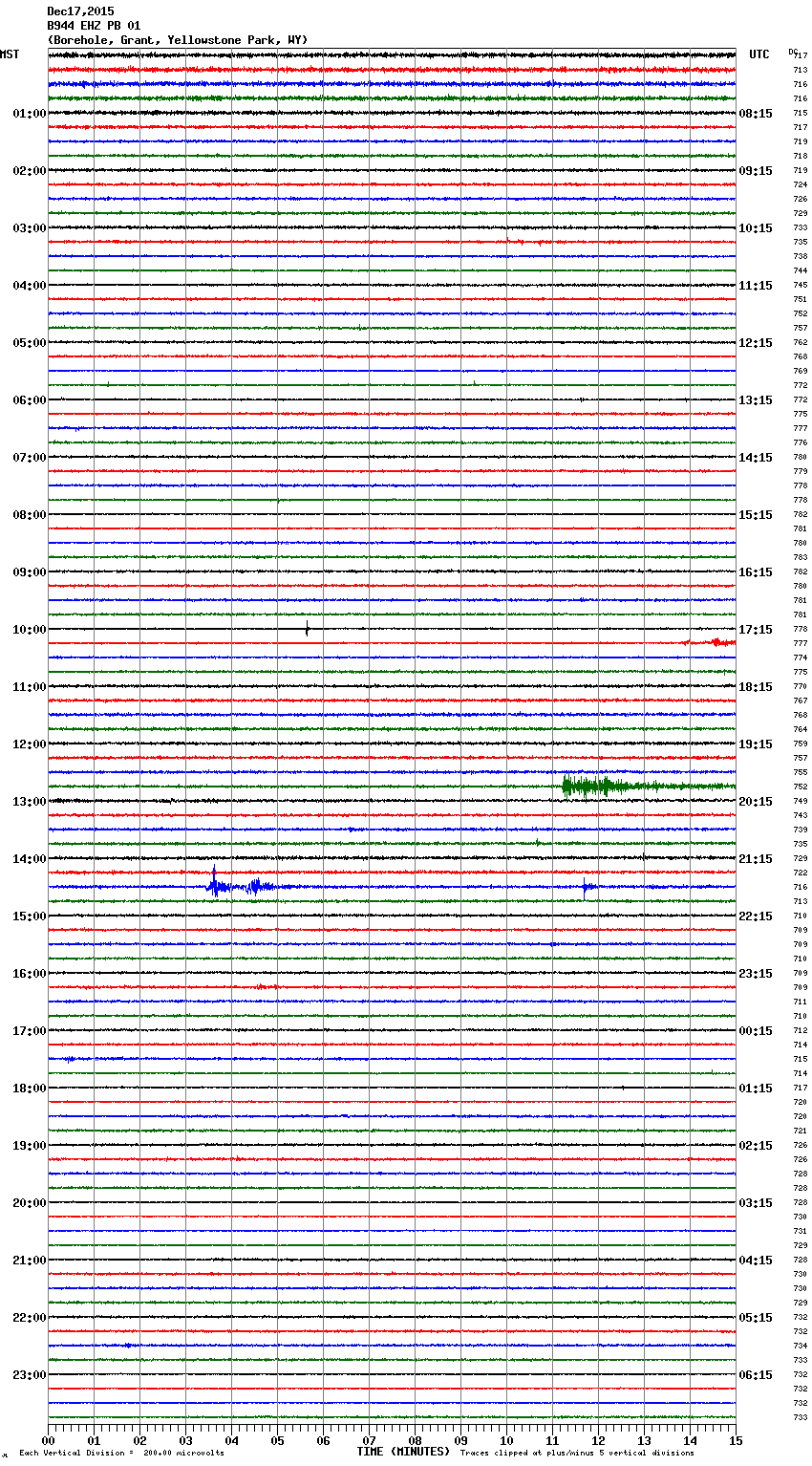Click the 12:15 UTC time label
This screenshot has height=1466, width=812.
coord(756,343)
